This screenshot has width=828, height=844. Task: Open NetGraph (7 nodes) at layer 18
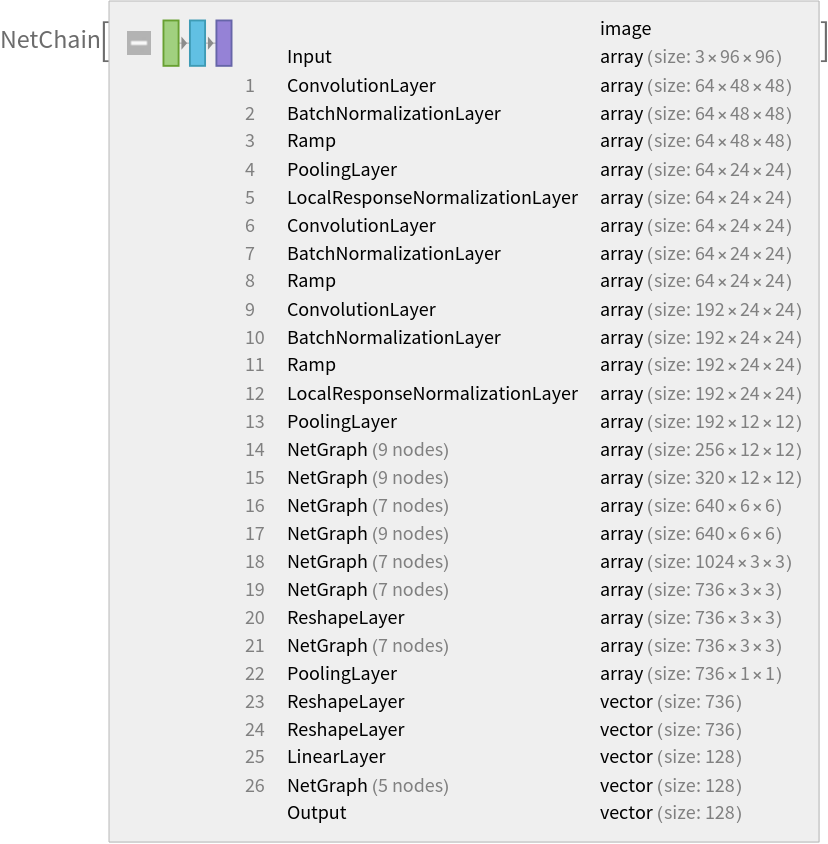367,562
